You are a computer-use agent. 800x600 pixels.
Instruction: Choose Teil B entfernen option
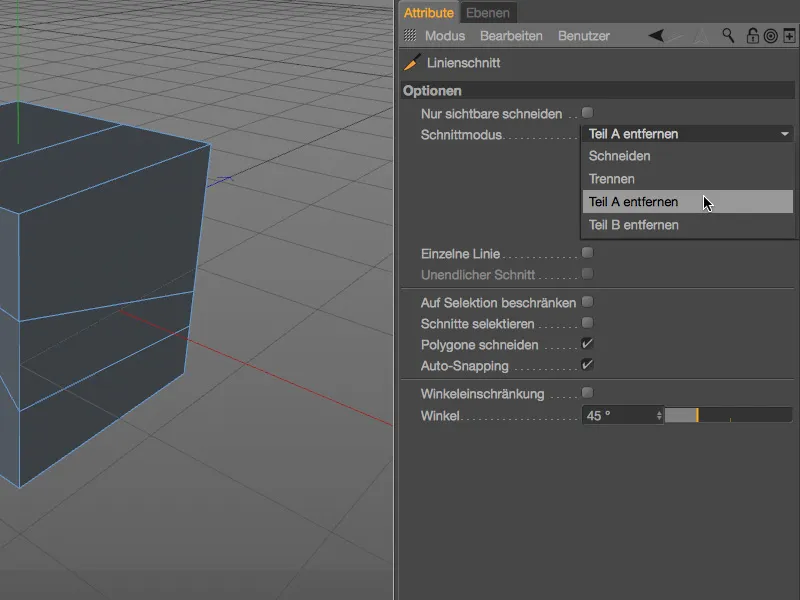pos(687,225)
